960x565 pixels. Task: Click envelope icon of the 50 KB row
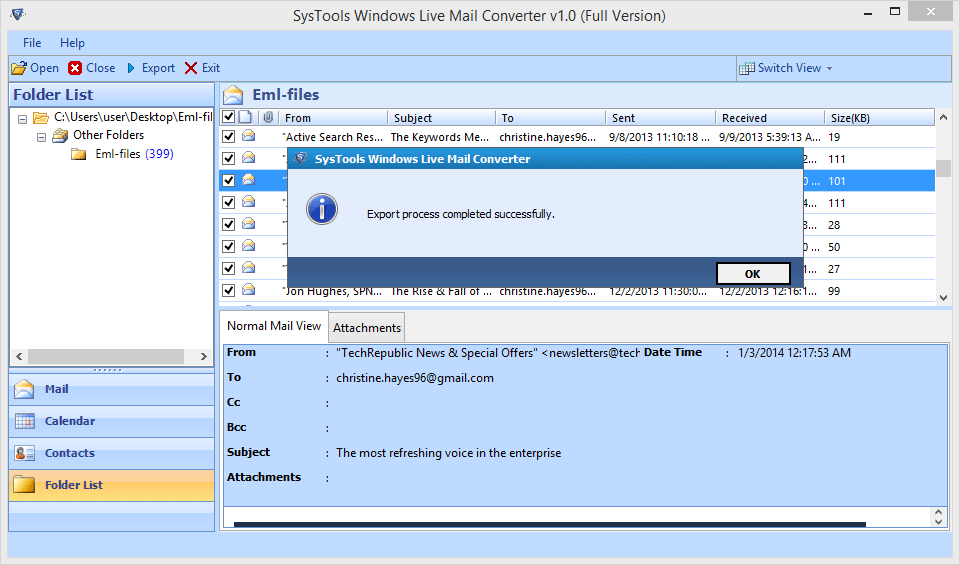click(x=249, y=246)
